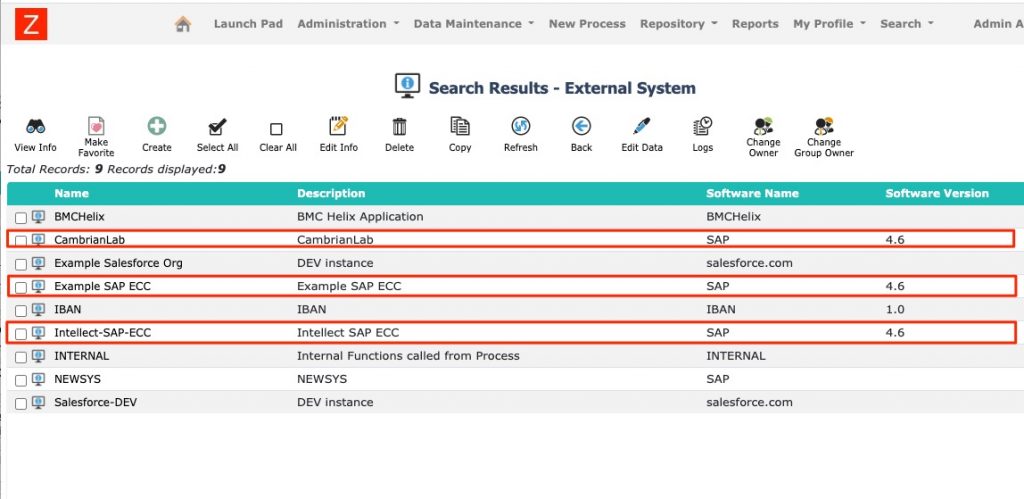This screenshot has width=1024, height=499.
Task: Create a new external system
Action: (x=157, y=126)
